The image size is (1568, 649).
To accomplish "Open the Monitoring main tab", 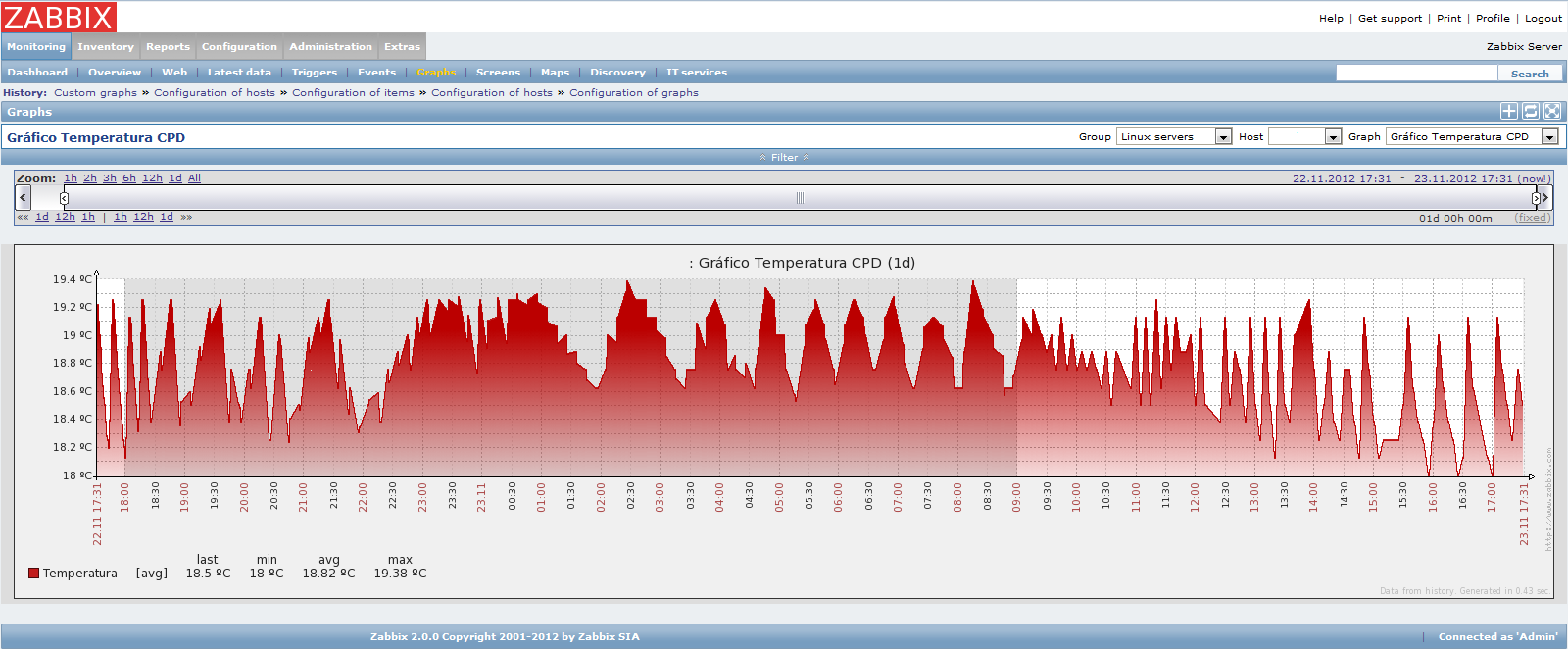I will click(x=36, y=47).
